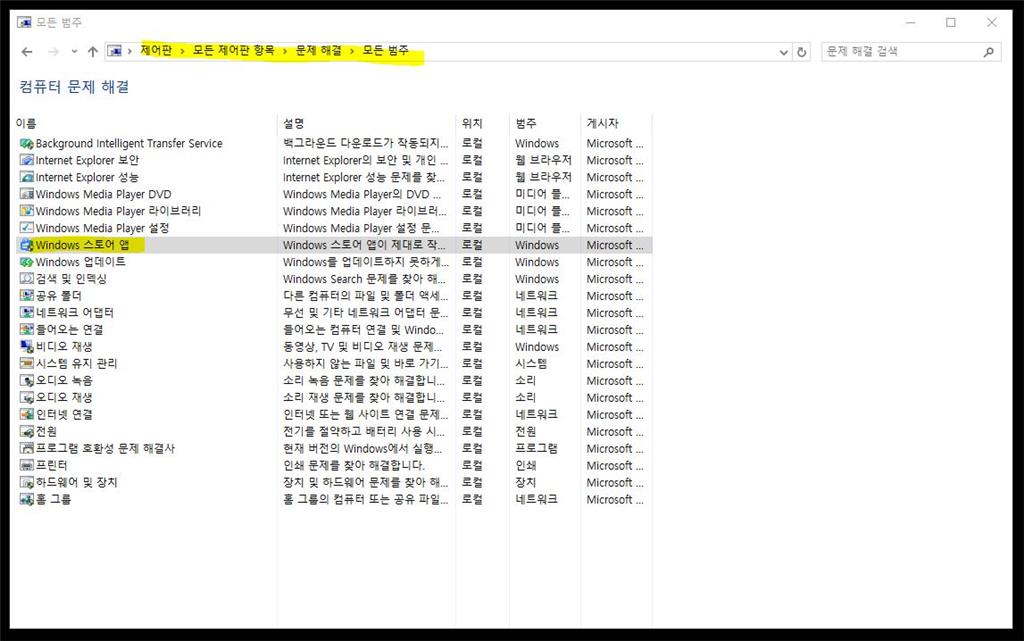This screenshot has width=1024, height=641.
Task: Click the Internet Explorer 성능 icon
Action: tap(27, 178)
